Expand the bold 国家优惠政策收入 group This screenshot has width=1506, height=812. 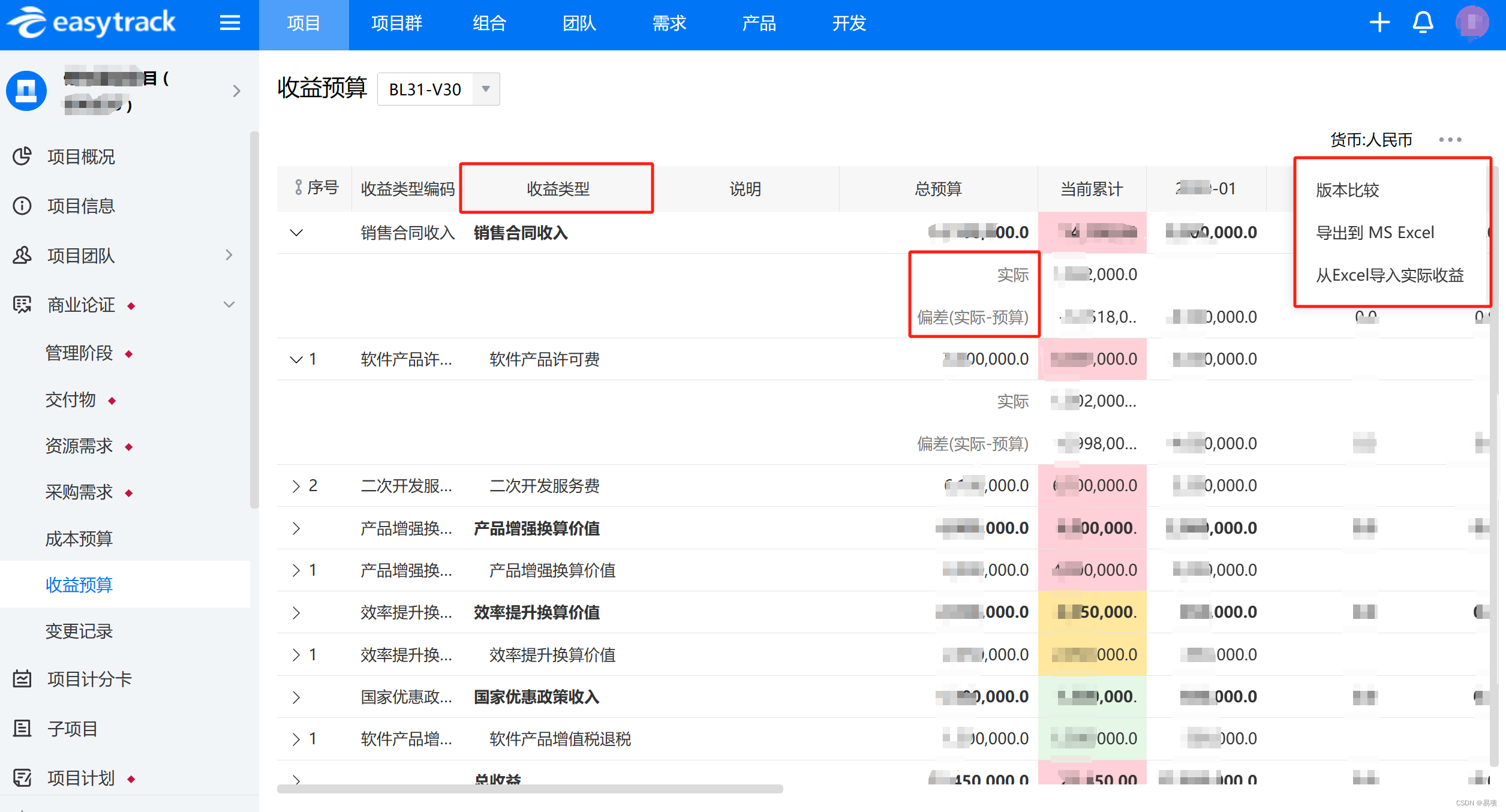tap(296, 697)
